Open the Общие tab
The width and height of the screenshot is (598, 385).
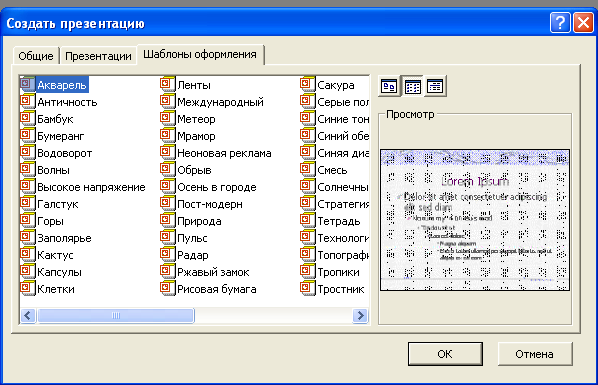click(x=36, y=56)
